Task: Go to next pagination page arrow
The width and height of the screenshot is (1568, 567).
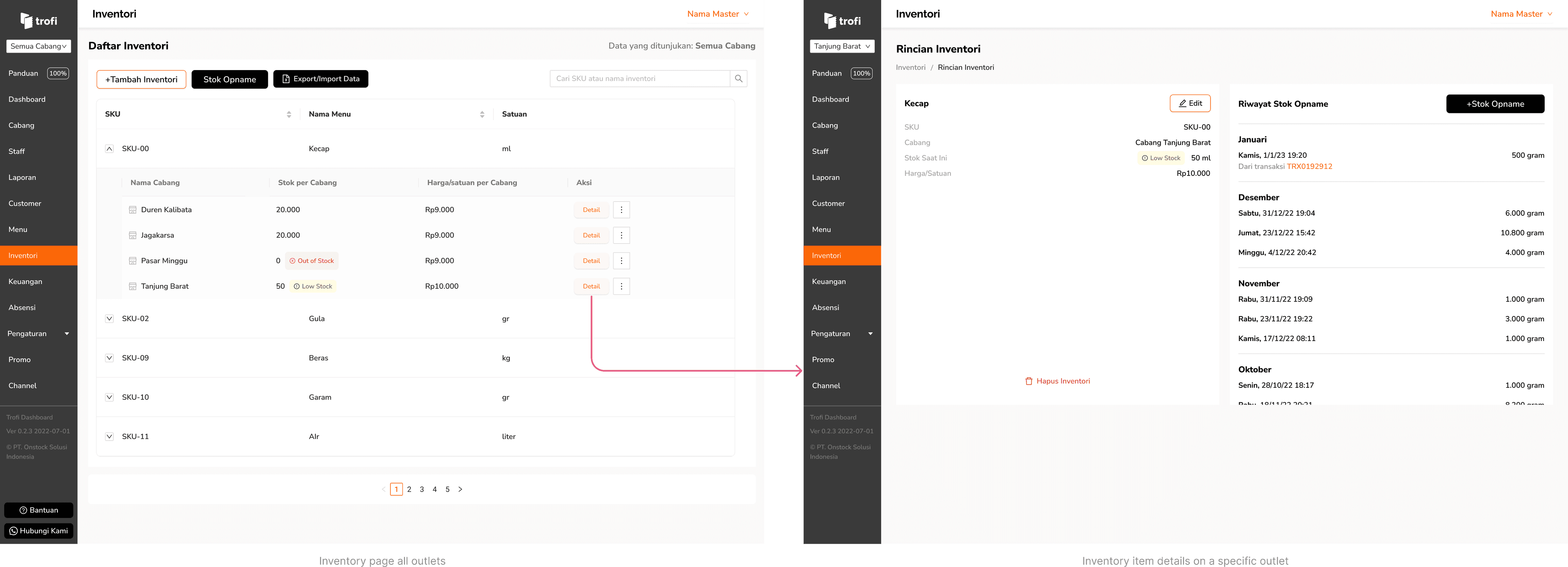Action: pos(460,489)
